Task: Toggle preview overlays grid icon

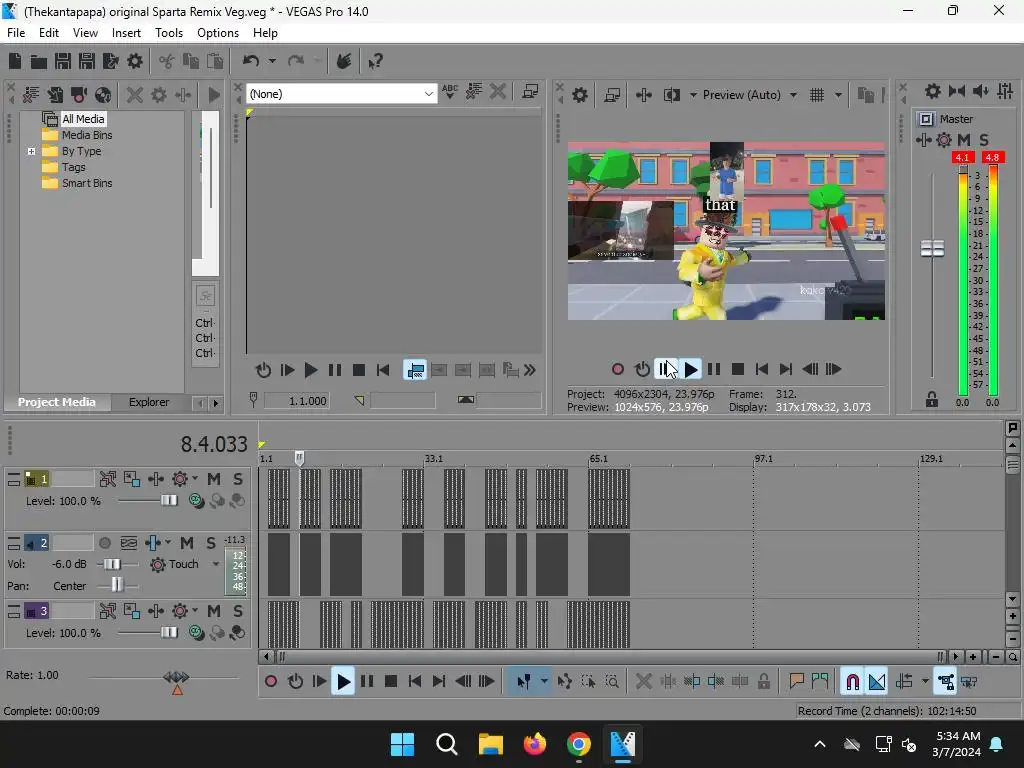Action: [x=817, y=95]
